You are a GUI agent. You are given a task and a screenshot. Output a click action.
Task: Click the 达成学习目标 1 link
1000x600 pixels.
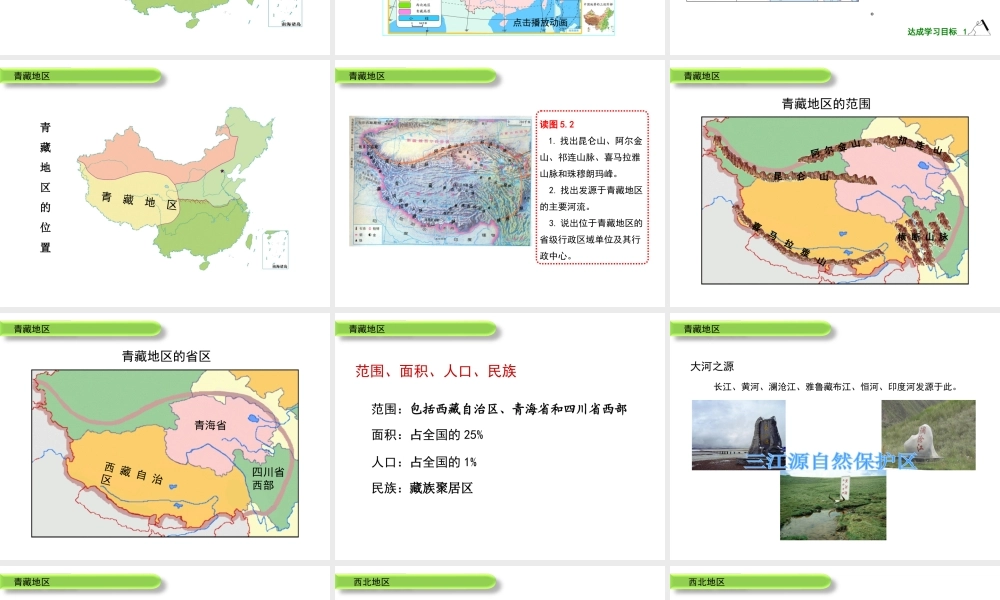tap(938, 31)
